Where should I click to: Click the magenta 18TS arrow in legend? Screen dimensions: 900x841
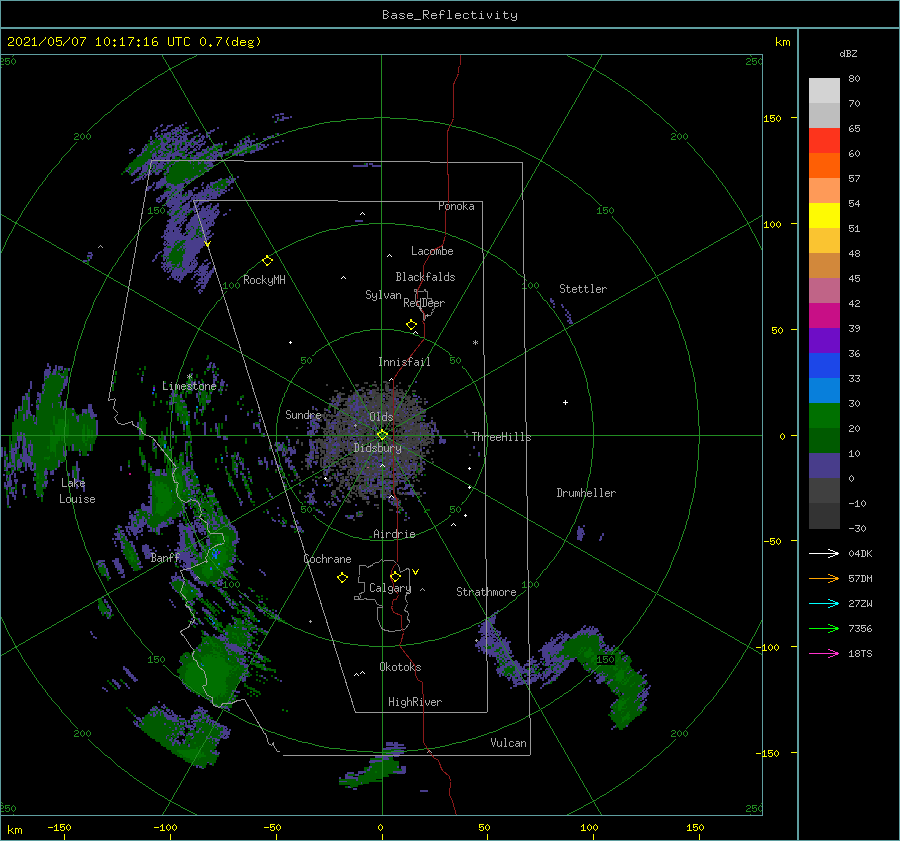824,653
